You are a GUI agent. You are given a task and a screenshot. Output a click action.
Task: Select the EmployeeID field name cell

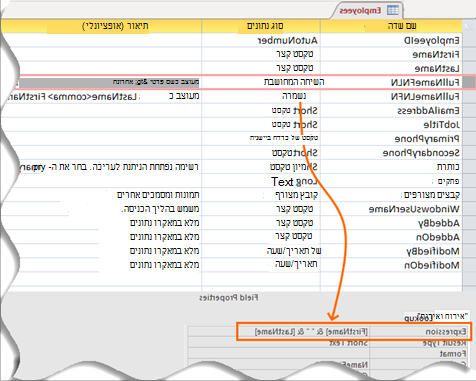pyautogui.click(x=391, y=40)
